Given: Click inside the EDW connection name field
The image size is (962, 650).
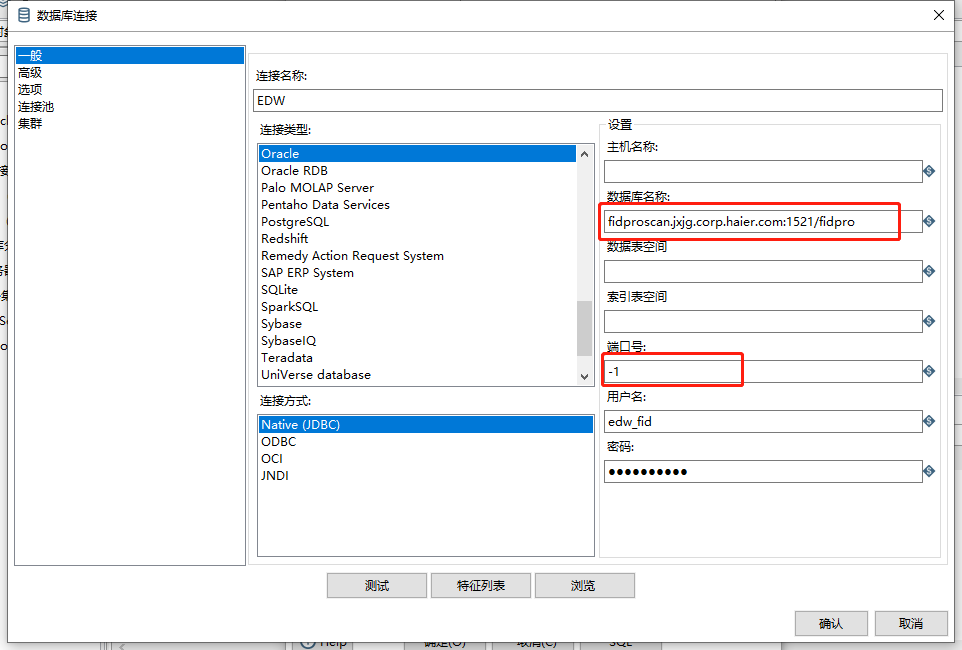Looking at the screenshot, I should (x=597, y=100).
